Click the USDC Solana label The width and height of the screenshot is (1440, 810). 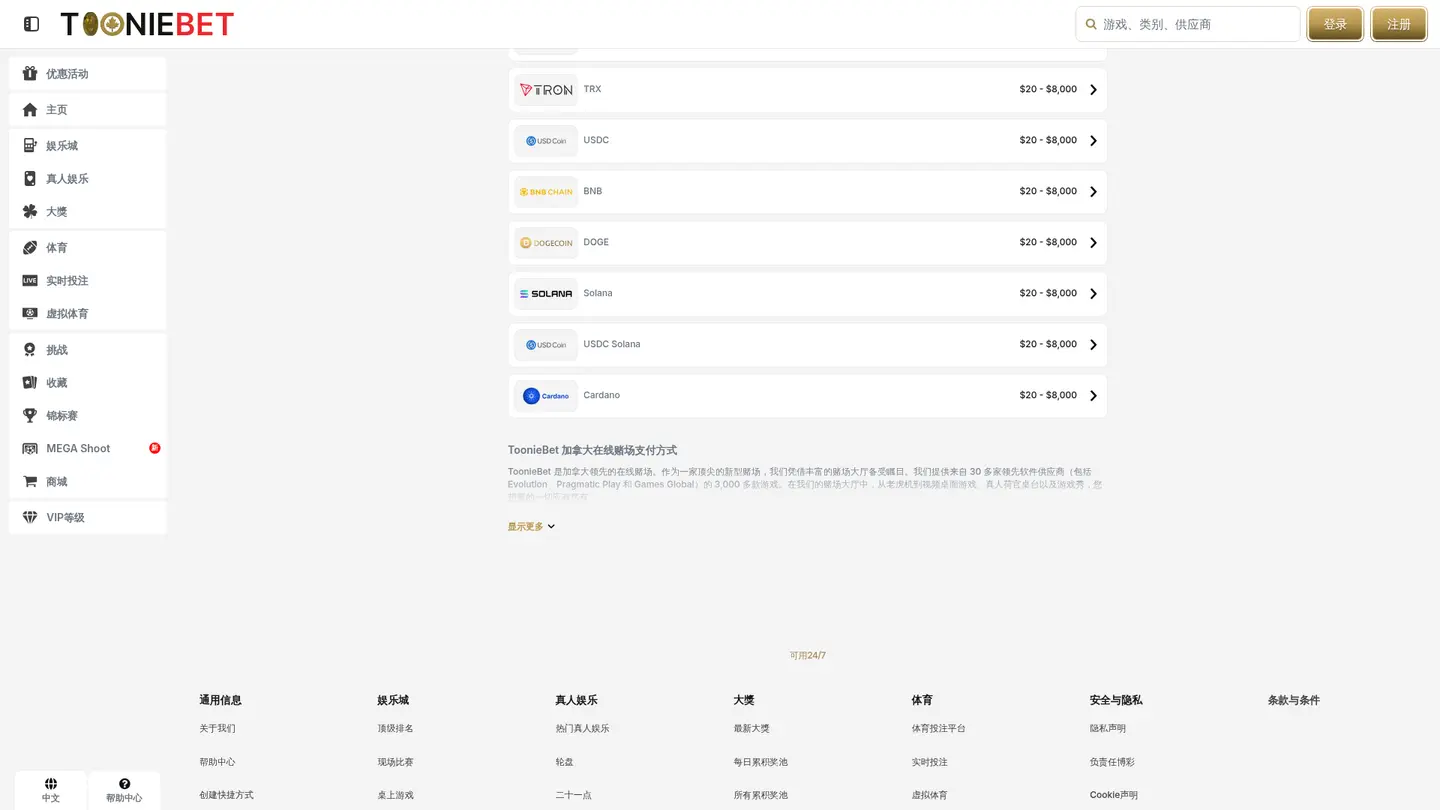612,344
